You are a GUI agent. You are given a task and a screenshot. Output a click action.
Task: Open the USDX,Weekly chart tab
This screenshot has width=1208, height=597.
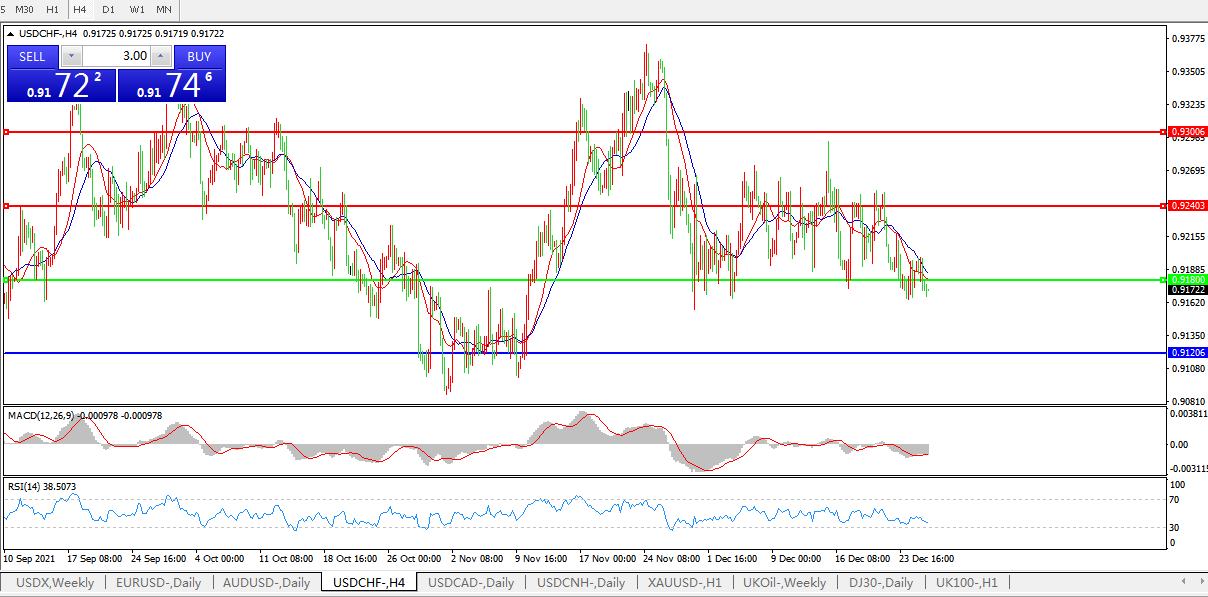55,582
